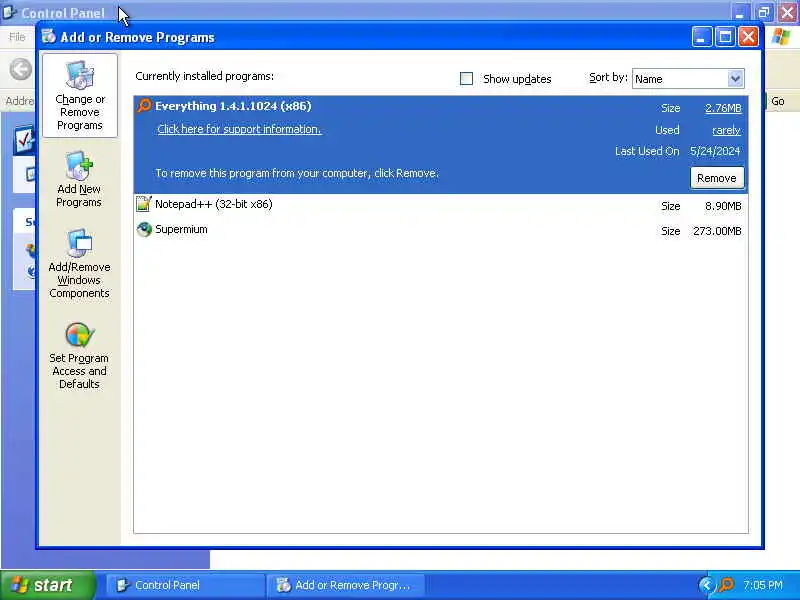Click the Remove button for Everything

717,178
